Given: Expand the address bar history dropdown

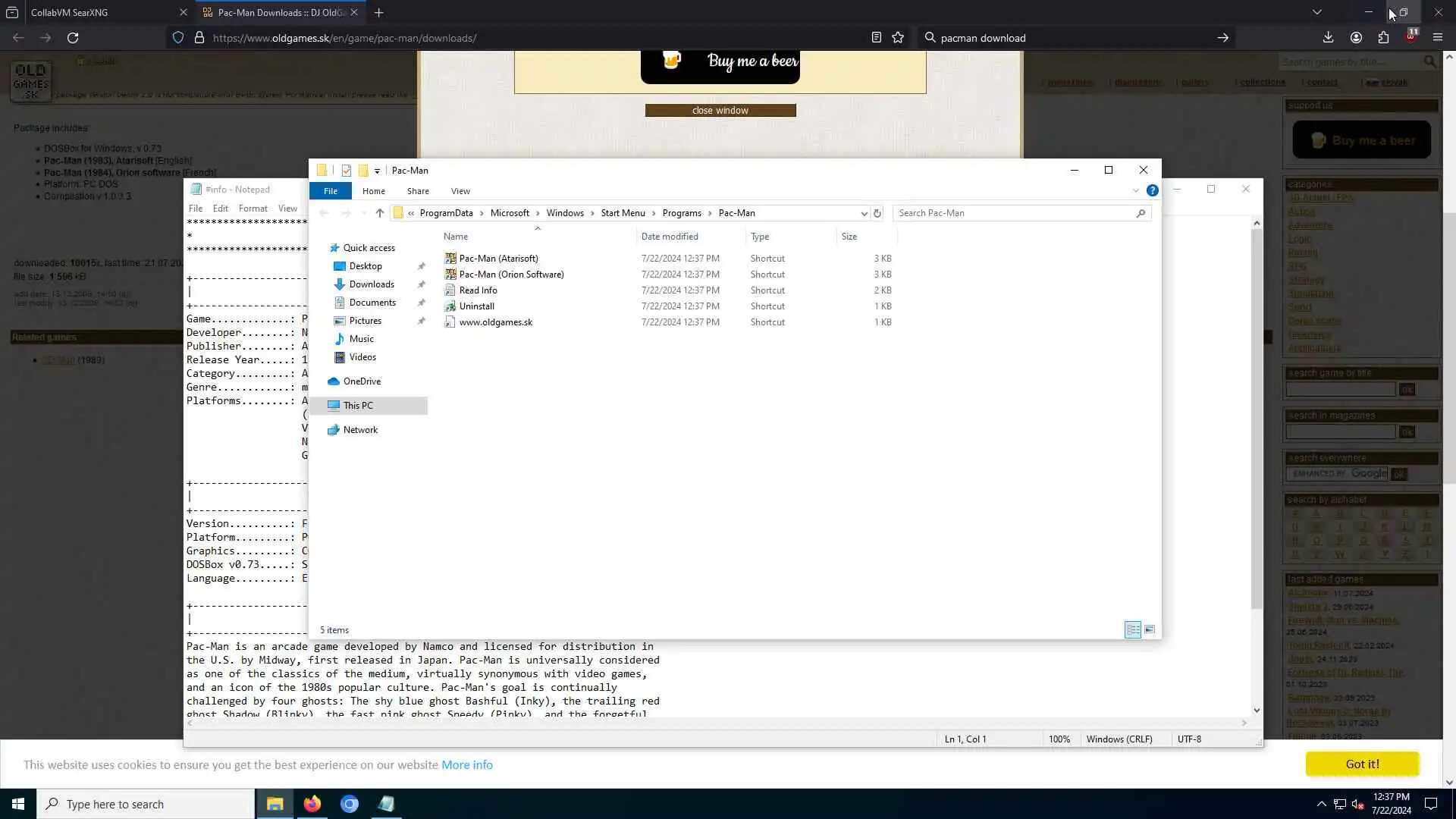Looking at the screenshot, I should pos(864,213).
